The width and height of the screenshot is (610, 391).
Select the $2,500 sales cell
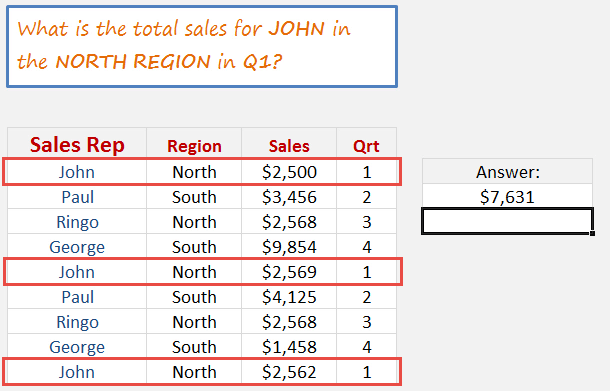289,172
